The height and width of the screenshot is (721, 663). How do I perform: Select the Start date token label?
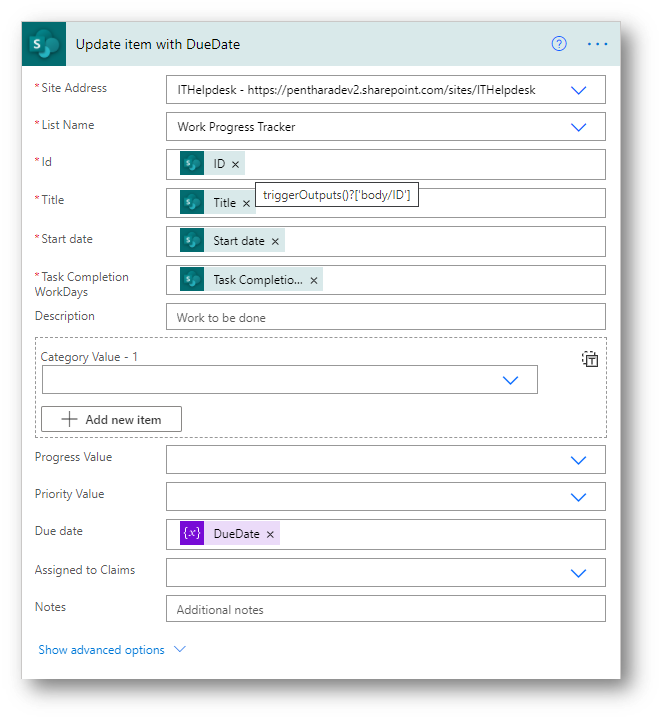tap(239, 241)
